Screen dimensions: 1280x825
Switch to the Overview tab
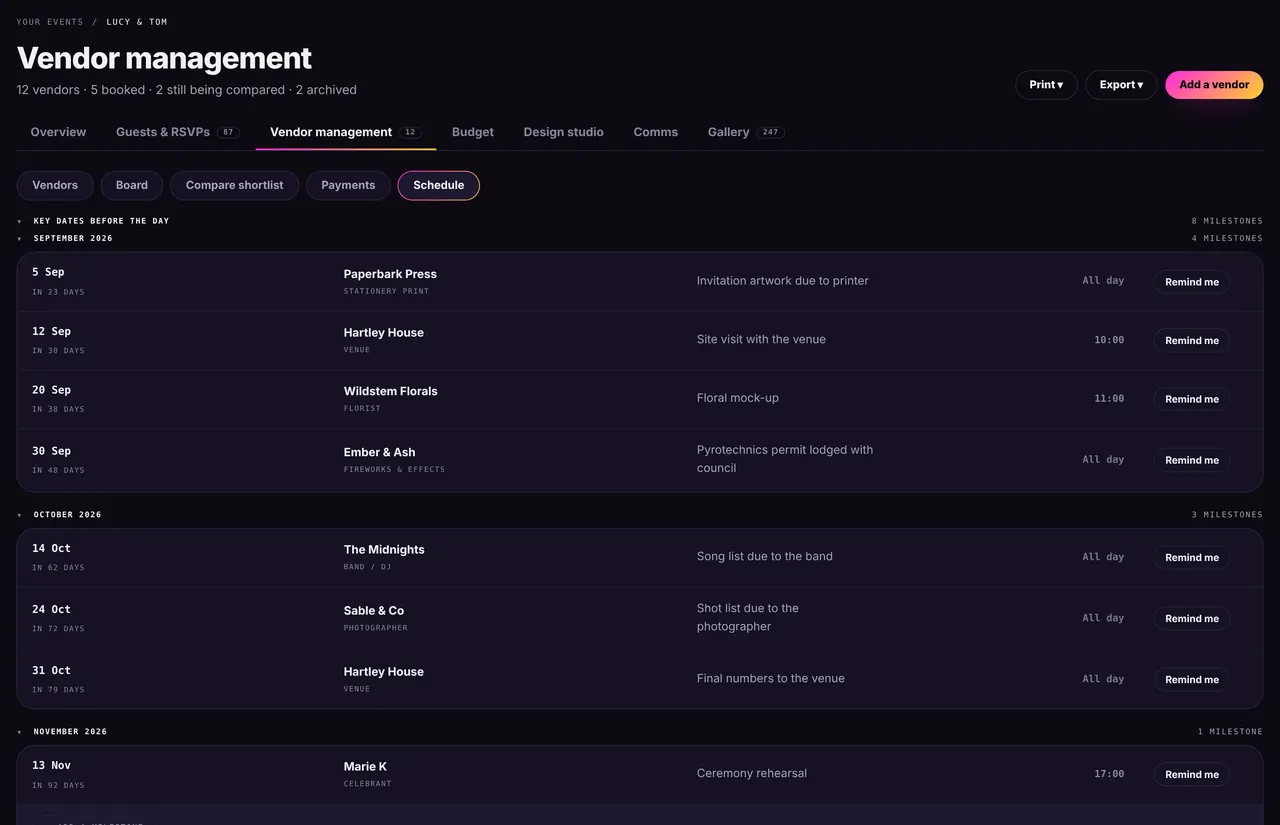coord(58,132)
